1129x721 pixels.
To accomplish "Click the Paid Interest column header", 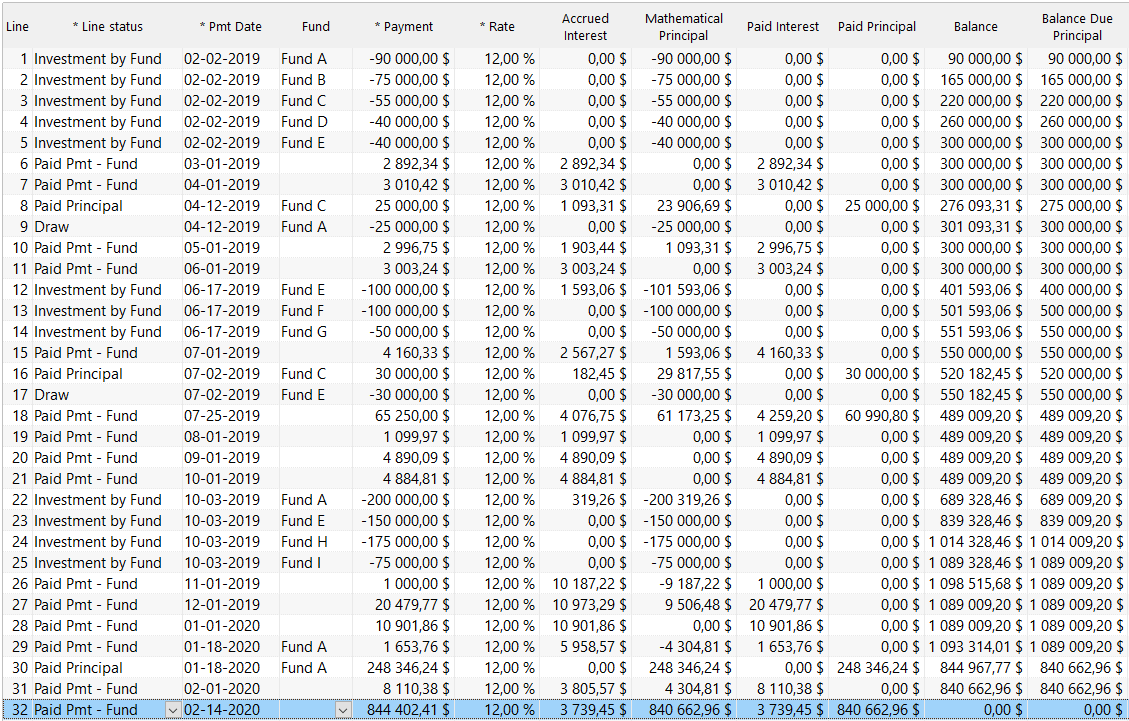I will (x=783, y=27).
